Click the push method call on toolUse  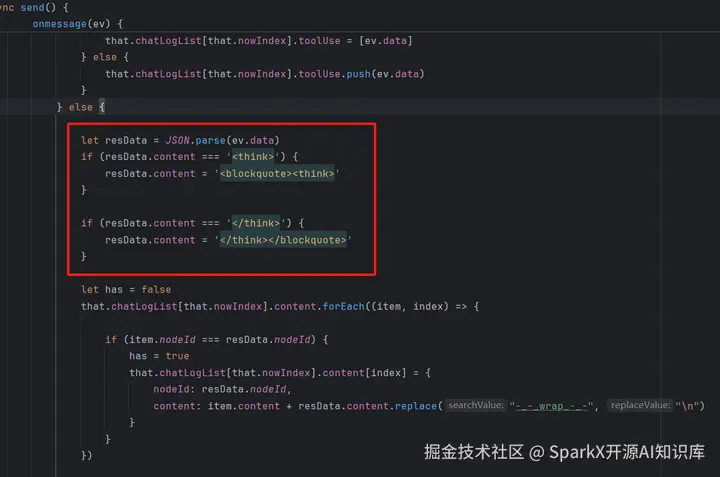[358, 74]
